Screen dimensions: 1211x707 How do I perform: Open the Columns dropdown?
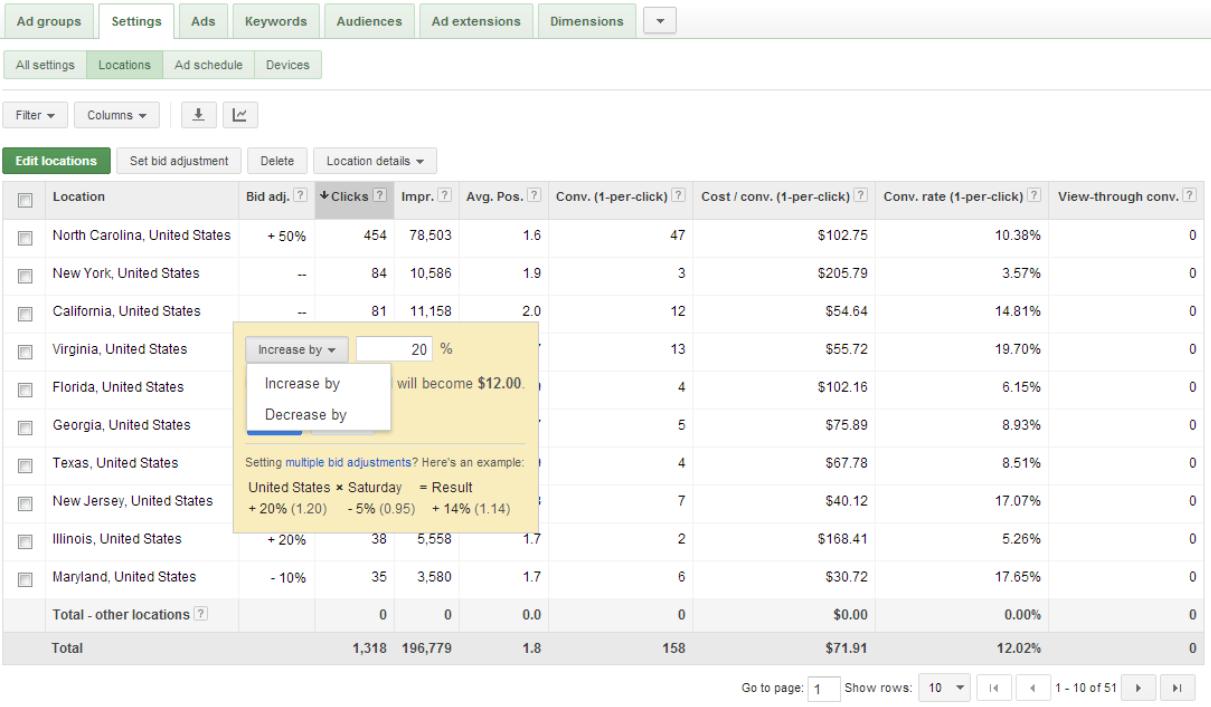pos(116,117)
